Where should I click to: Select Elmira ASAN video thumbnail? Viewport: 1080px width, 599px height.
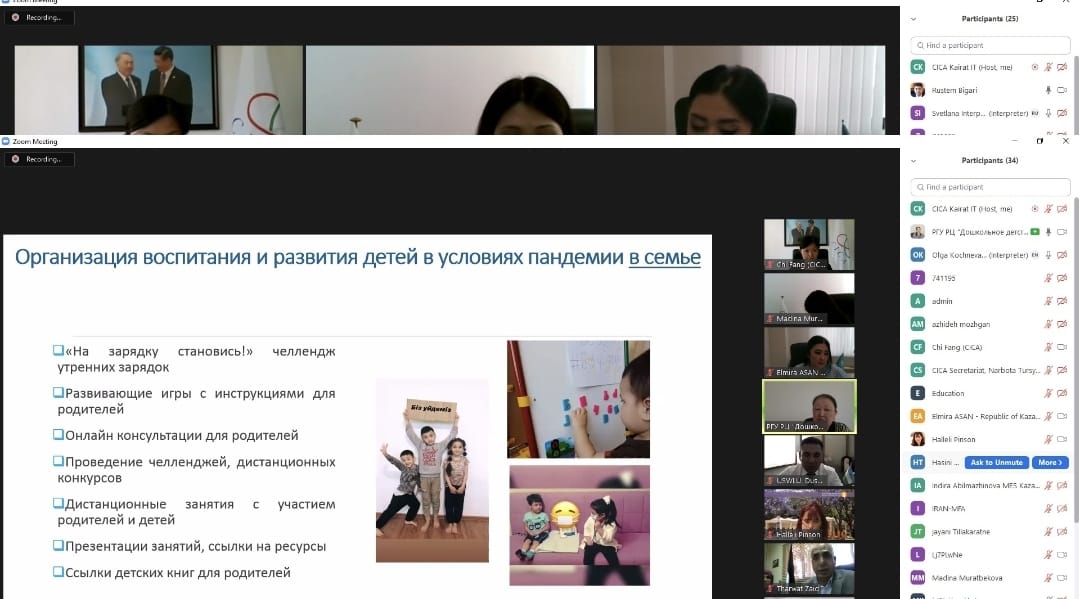click(x=809, y=351)
